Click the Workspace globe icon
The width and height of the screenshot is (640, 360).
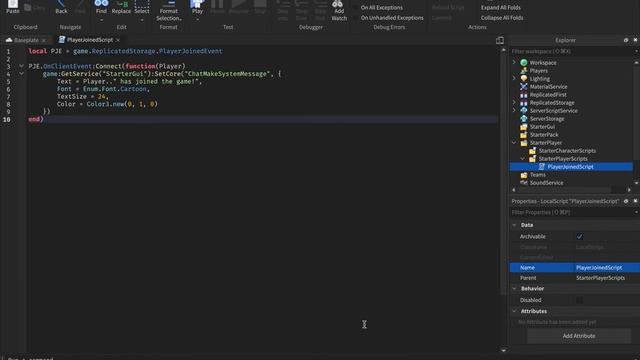(x=524, y=62)
